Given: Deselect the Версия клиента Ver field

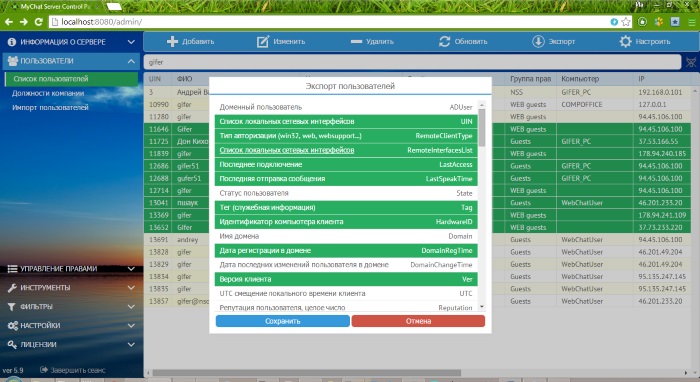Looking at the screenshot, I should pos(346,279).
